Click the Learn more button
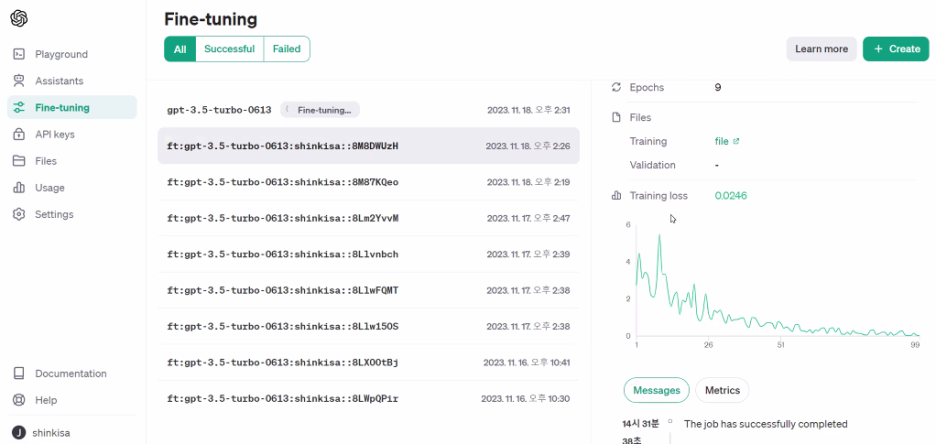Image resolution: width=936 pixels, height=444 pixels. point(821,49)
